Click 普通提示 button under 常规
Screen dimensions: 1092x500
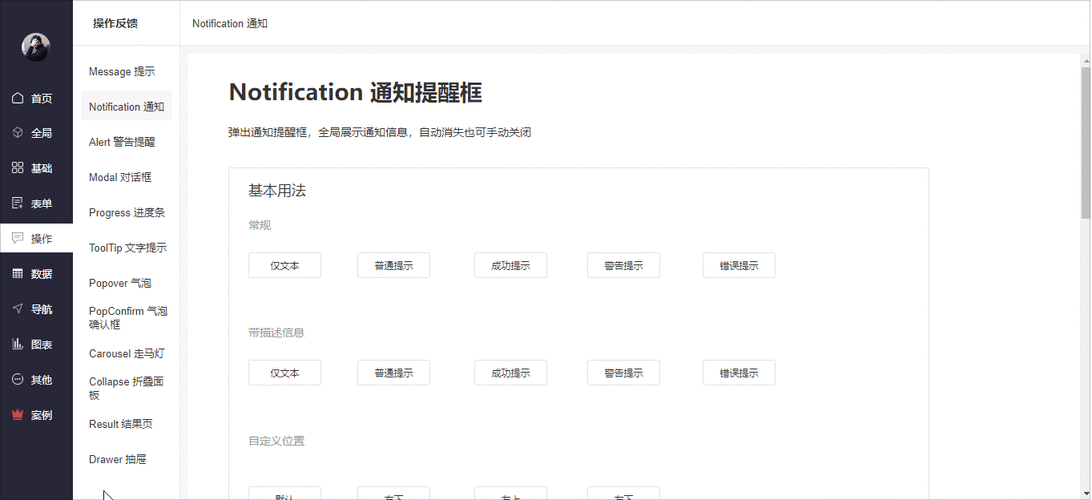393,265
